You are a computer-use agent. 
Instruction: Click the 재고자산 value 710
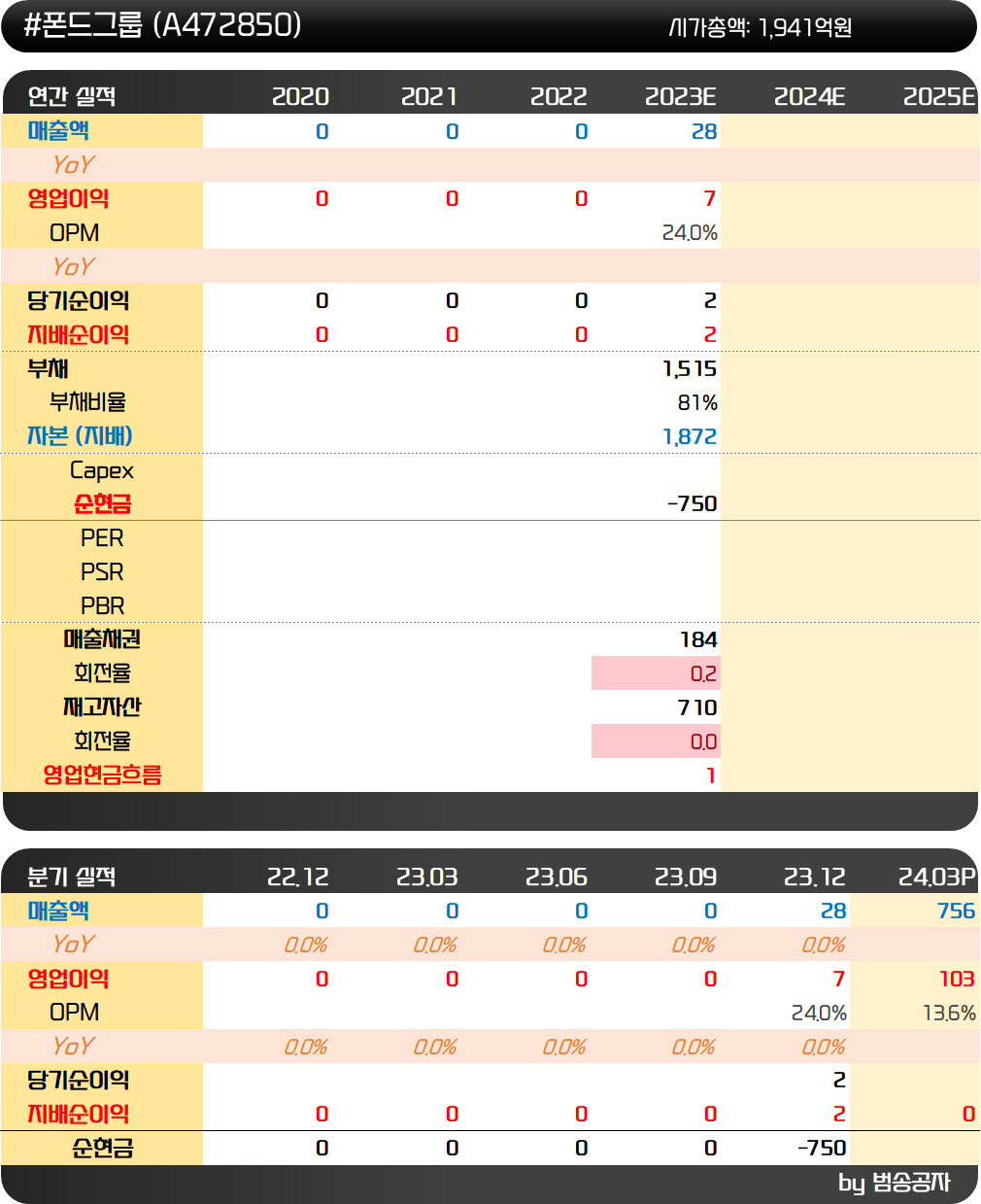697,707
